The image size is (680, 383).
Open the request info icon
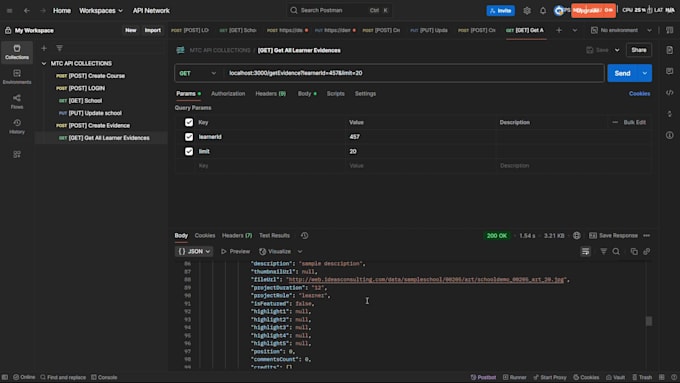670,135
